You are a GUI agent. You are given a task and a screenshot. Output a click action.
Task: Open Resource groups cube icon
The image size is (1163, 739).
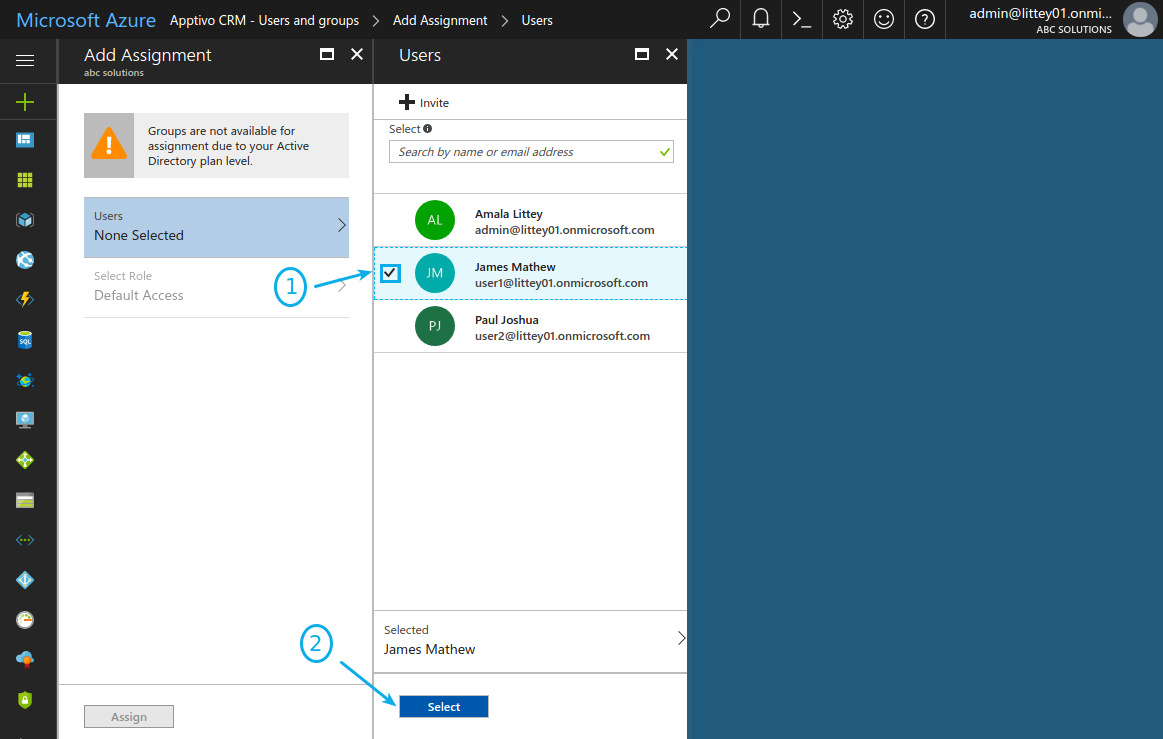[25, 220]
